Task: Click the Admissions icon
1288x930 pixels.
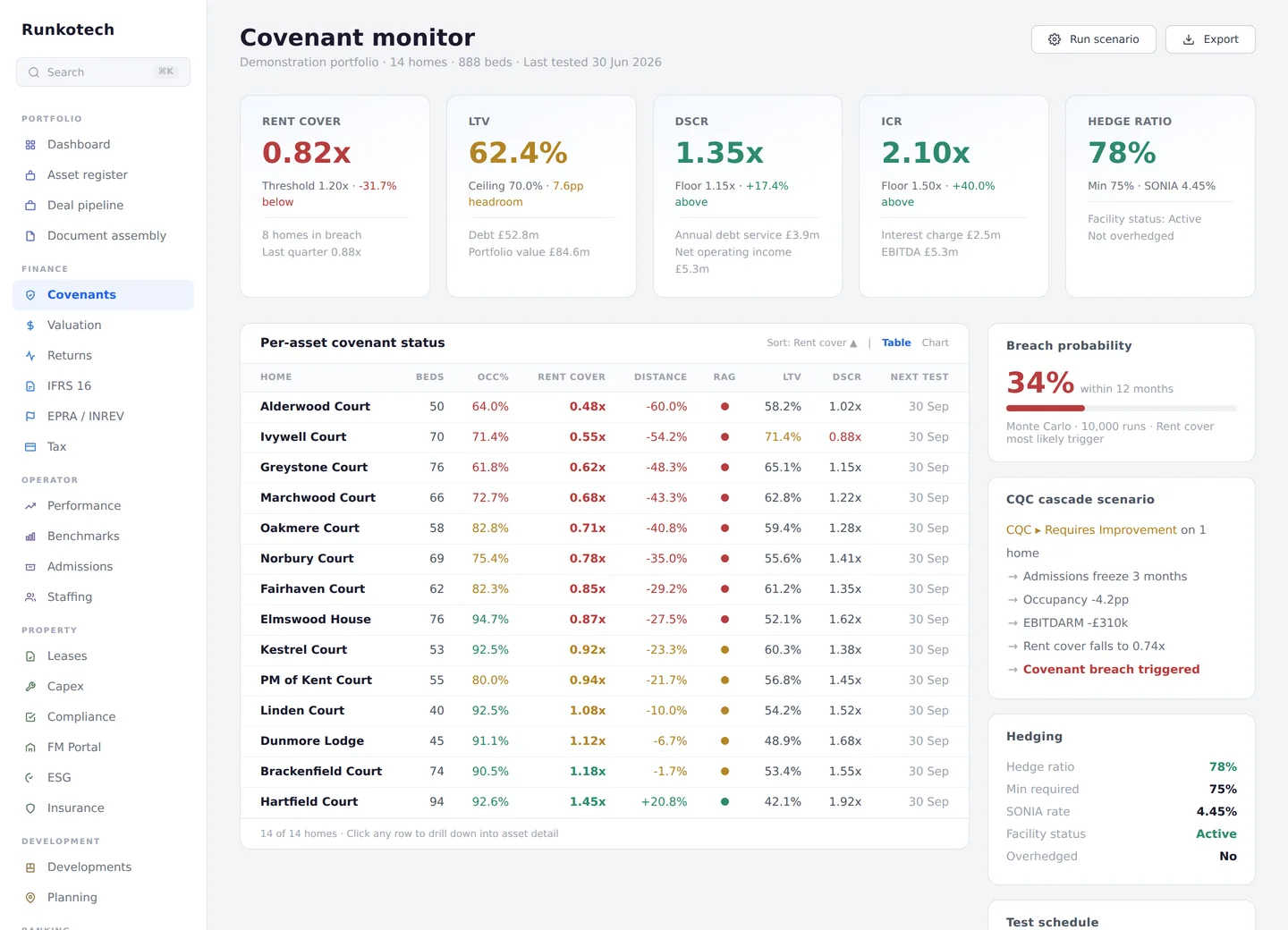Action: coord(30,567)
